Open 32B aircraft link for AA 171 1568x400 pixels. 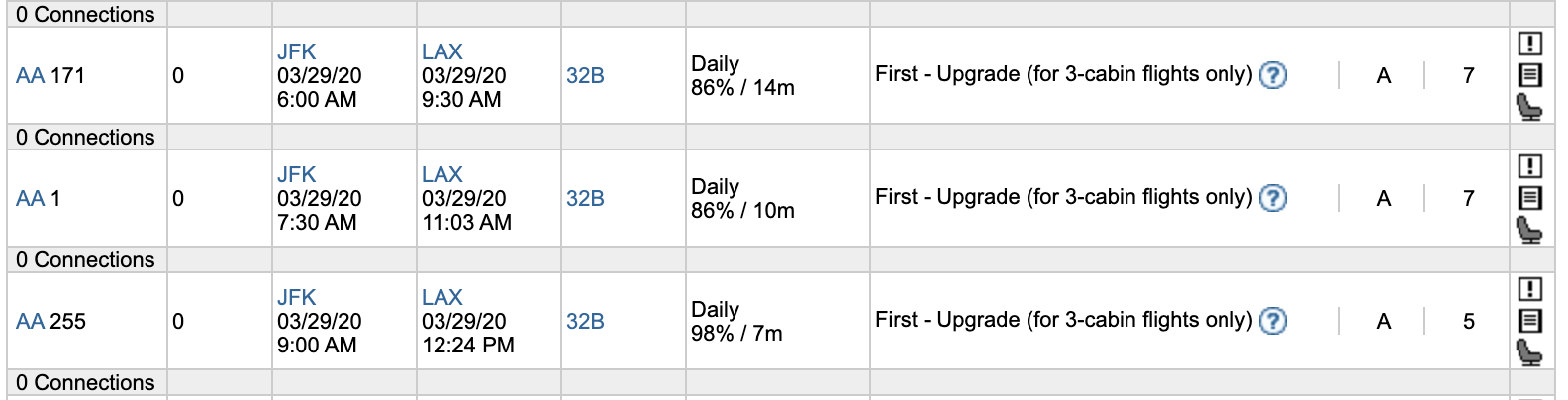tap(585, 76)
